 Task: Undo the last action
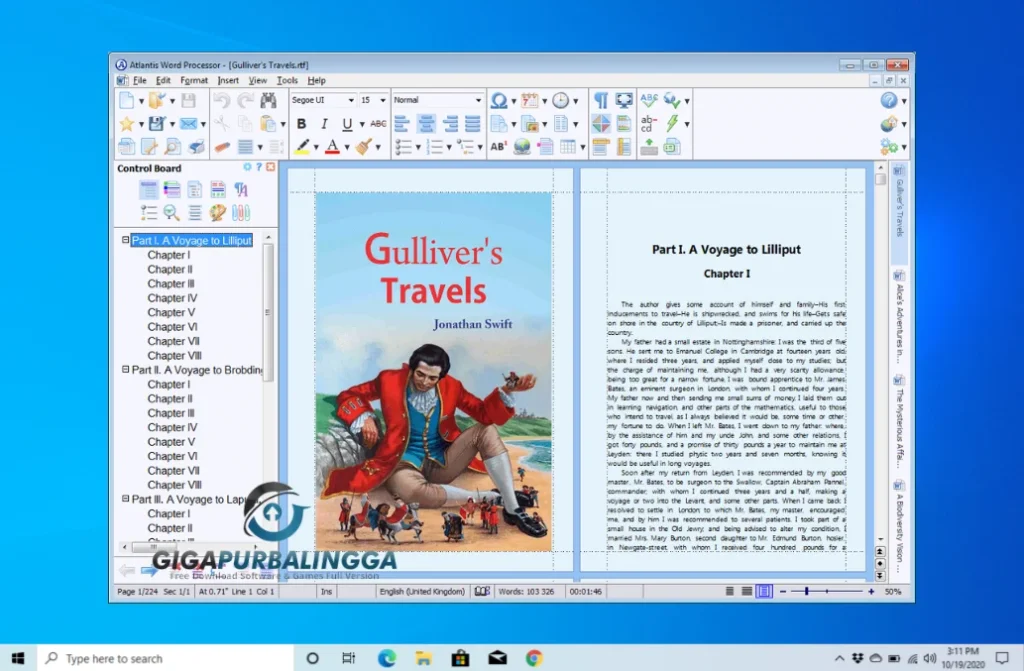click(222, 100)
